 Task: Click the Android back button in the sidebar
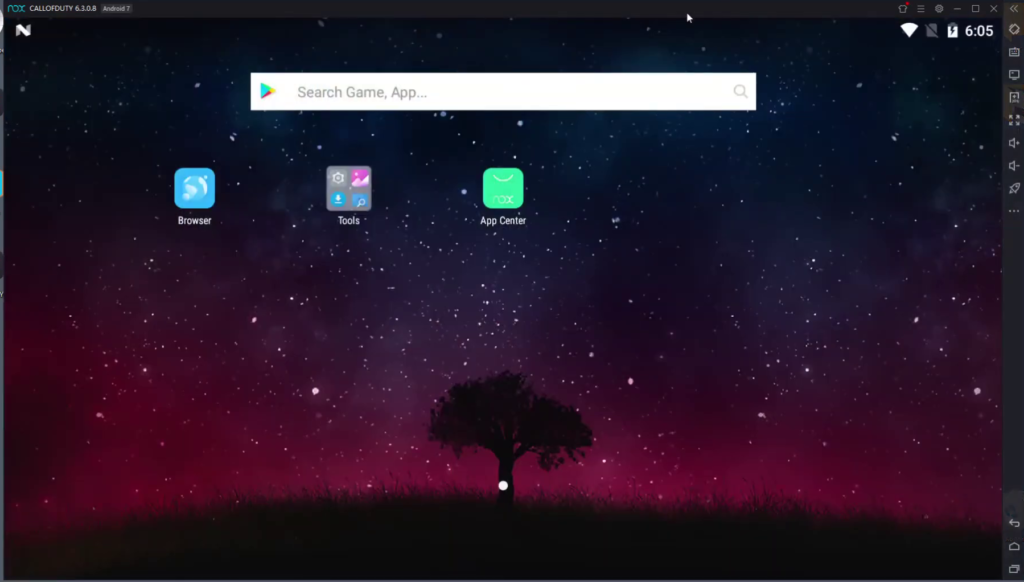[x=1014, y=523]
